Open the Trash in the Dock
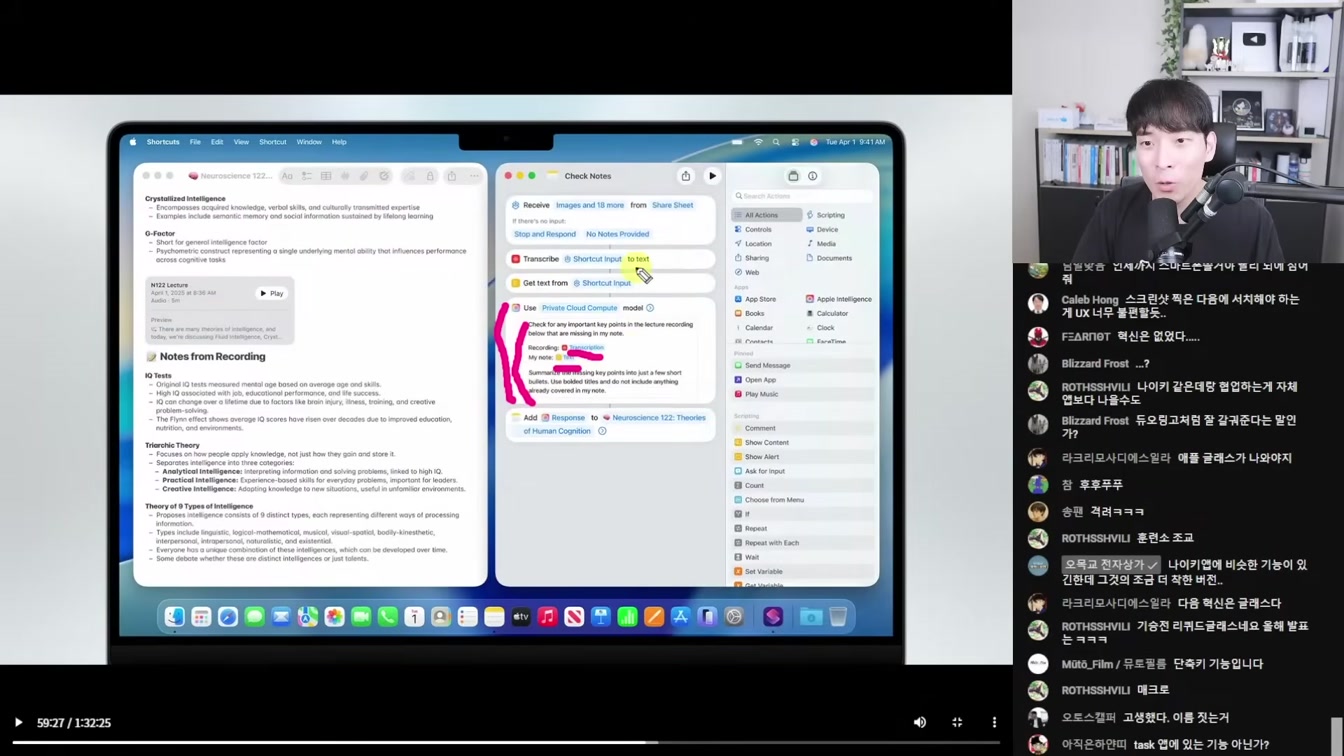 (838, 617)
